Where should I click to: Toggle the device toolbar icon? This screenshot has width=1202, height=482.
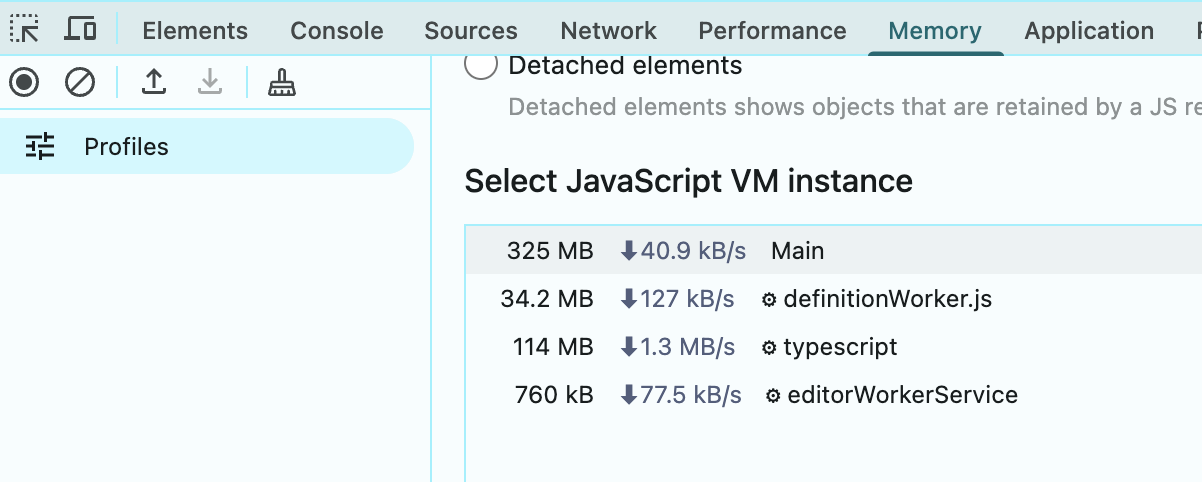click(x=80, y=30)
